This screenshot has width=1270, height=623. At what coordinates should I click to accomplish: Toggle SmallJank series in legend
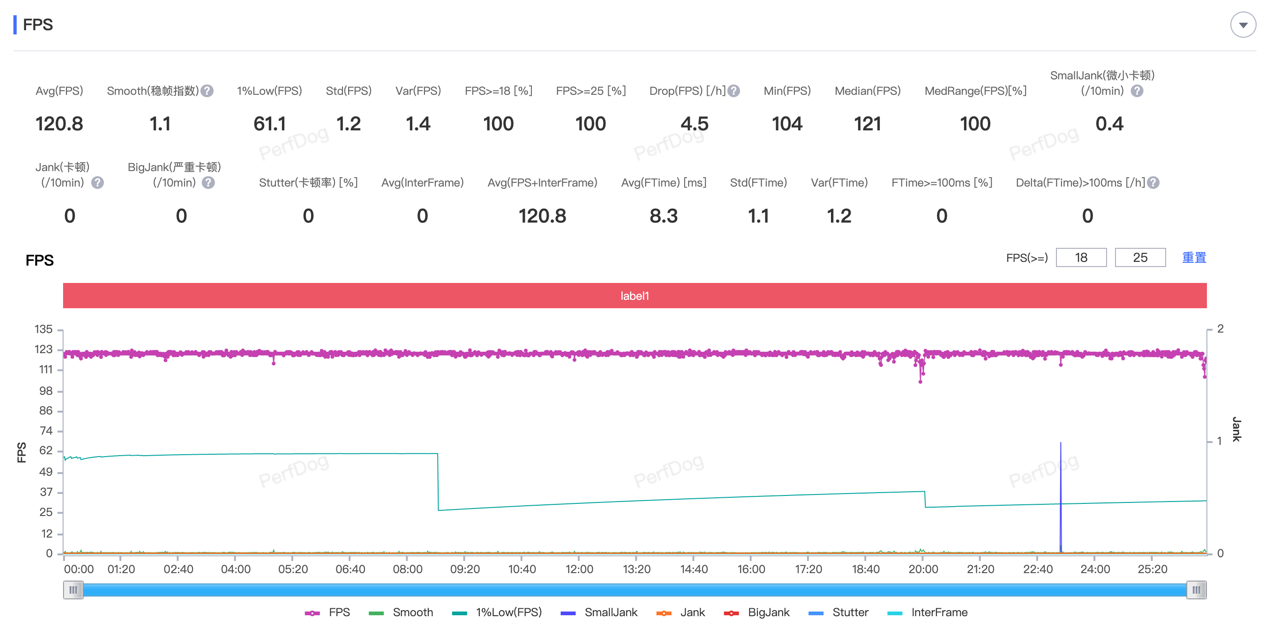598,612
